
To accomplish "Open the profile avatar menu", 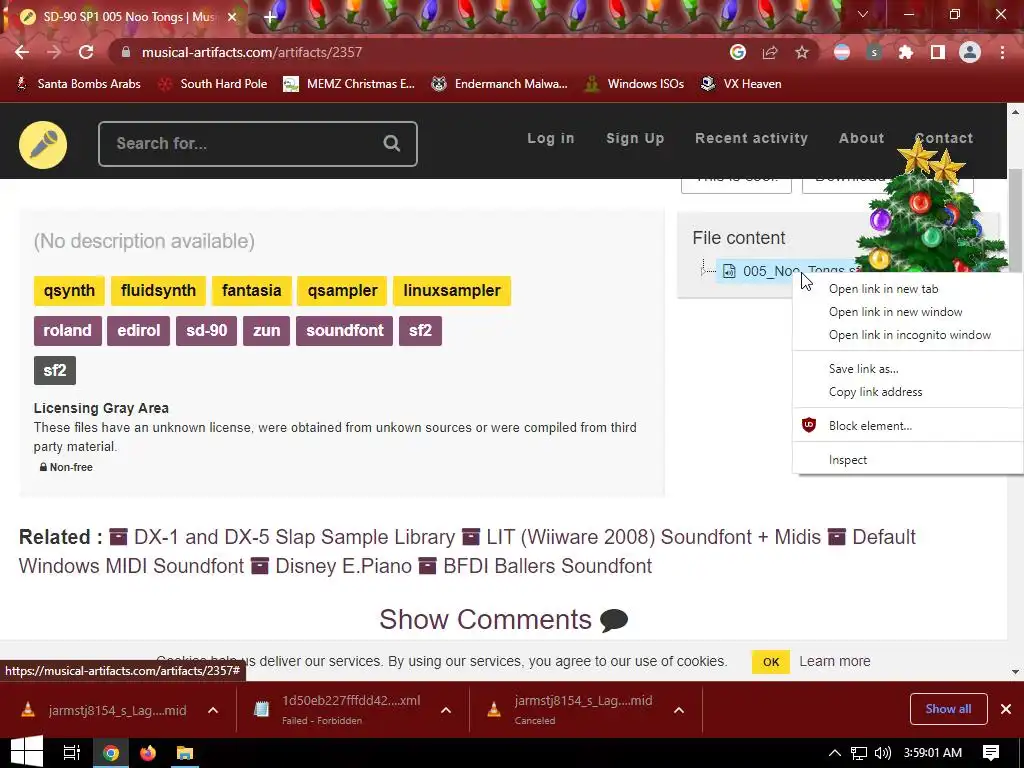I will 970,52.
